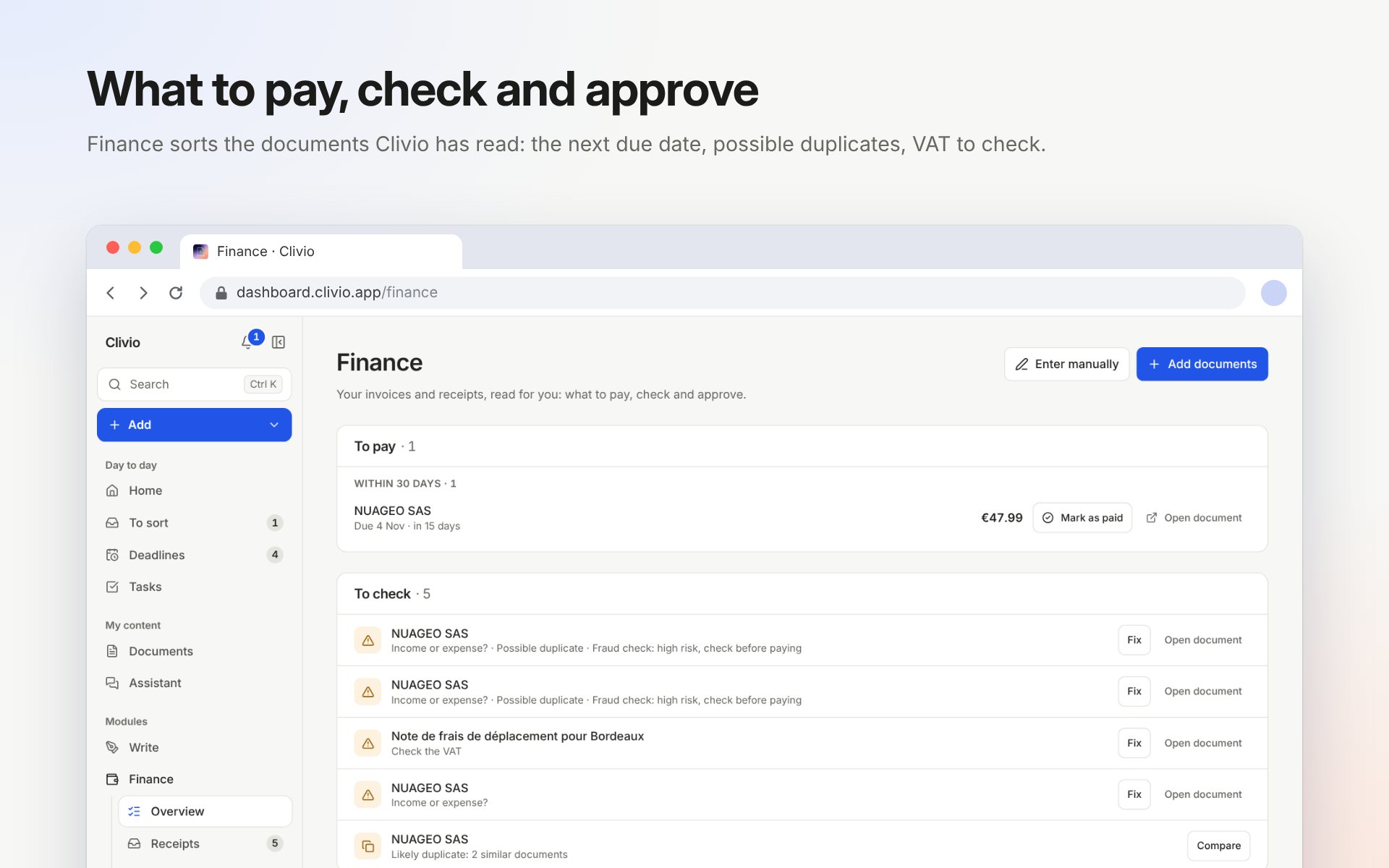Fix the Note de frais Bordeaux item

point(1134,743)
